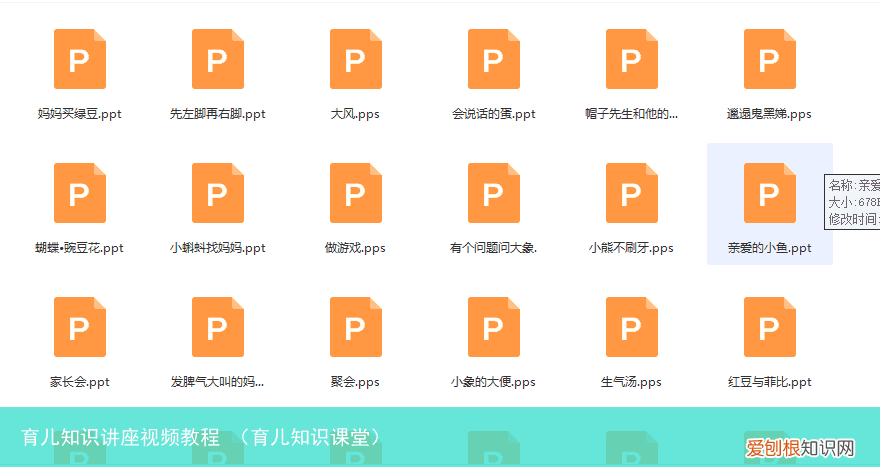
Task: Select the 发脾气大叫的妈... file icon
Action: 218,327
